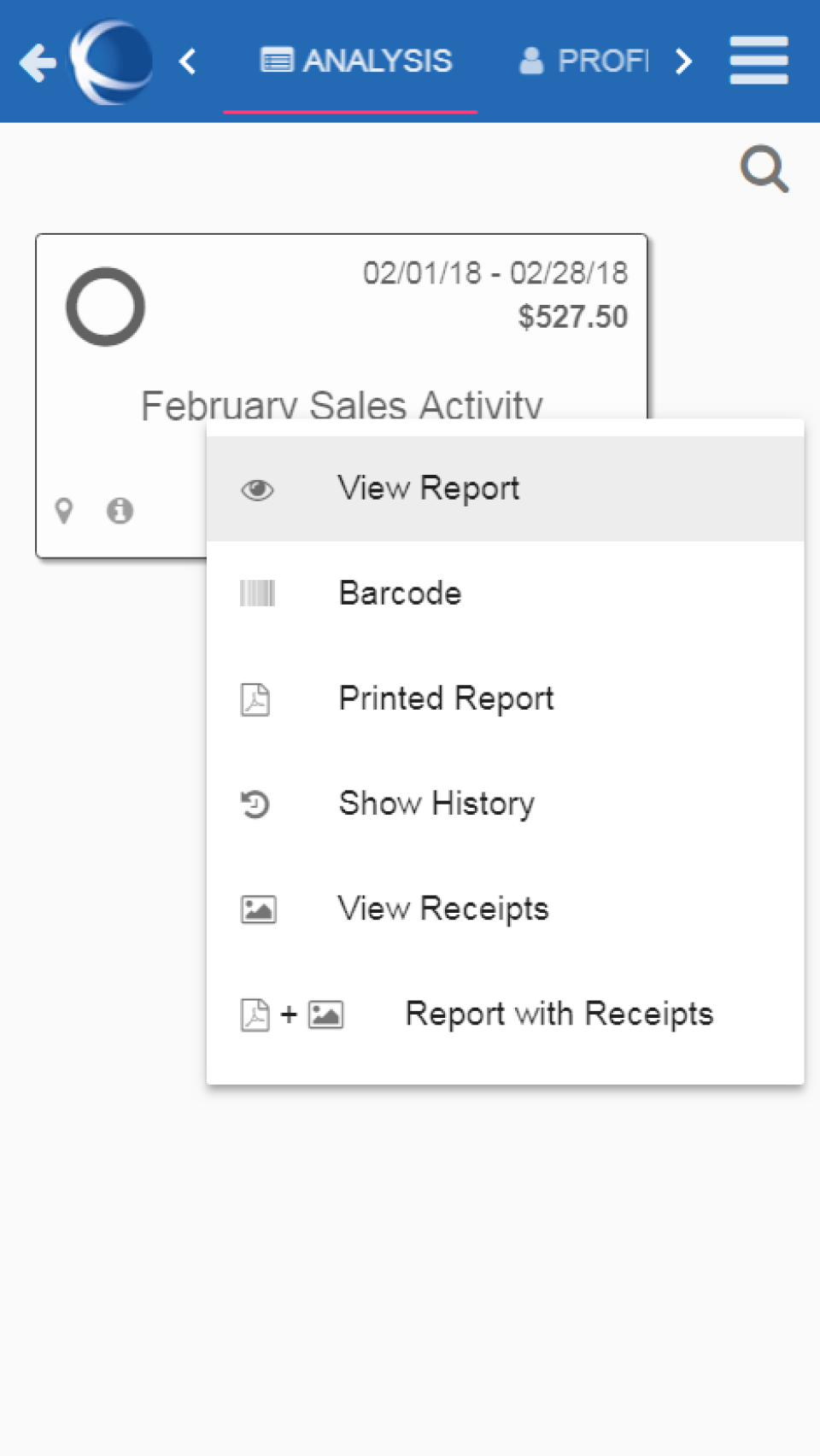Open the Profile tab
Viewport: 820px width, 1456px height.
pyautogui.click(x=584, y=61)
